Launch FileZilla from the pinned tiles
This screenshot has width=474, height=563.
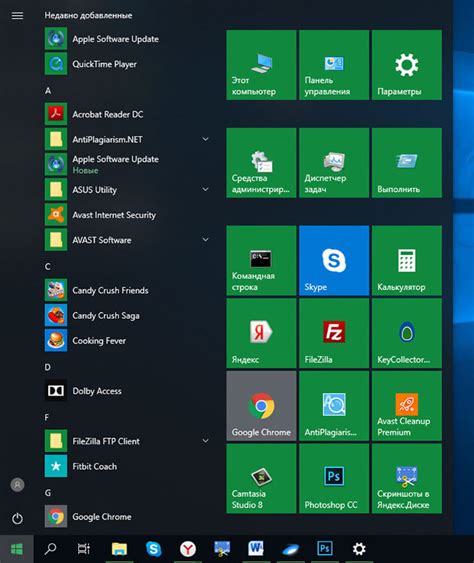pos(334,333)
